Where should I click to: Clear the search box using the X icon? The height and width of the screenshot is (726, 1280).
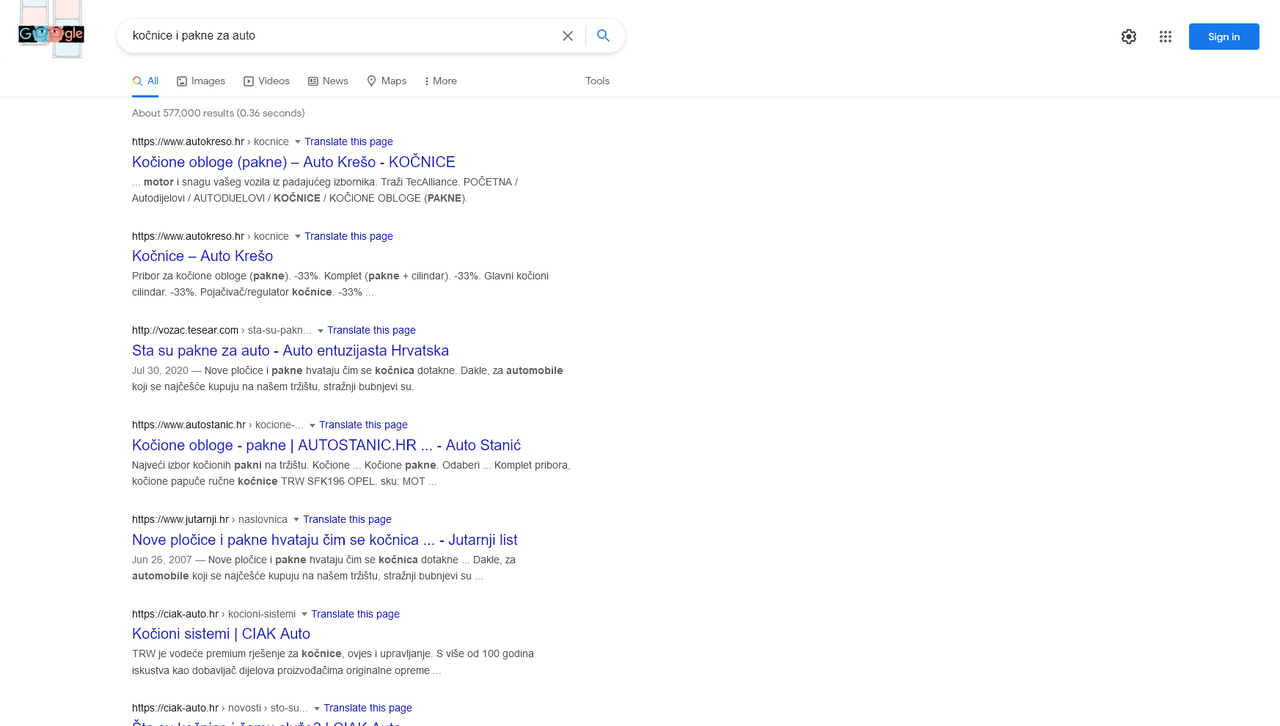[567, 35]
